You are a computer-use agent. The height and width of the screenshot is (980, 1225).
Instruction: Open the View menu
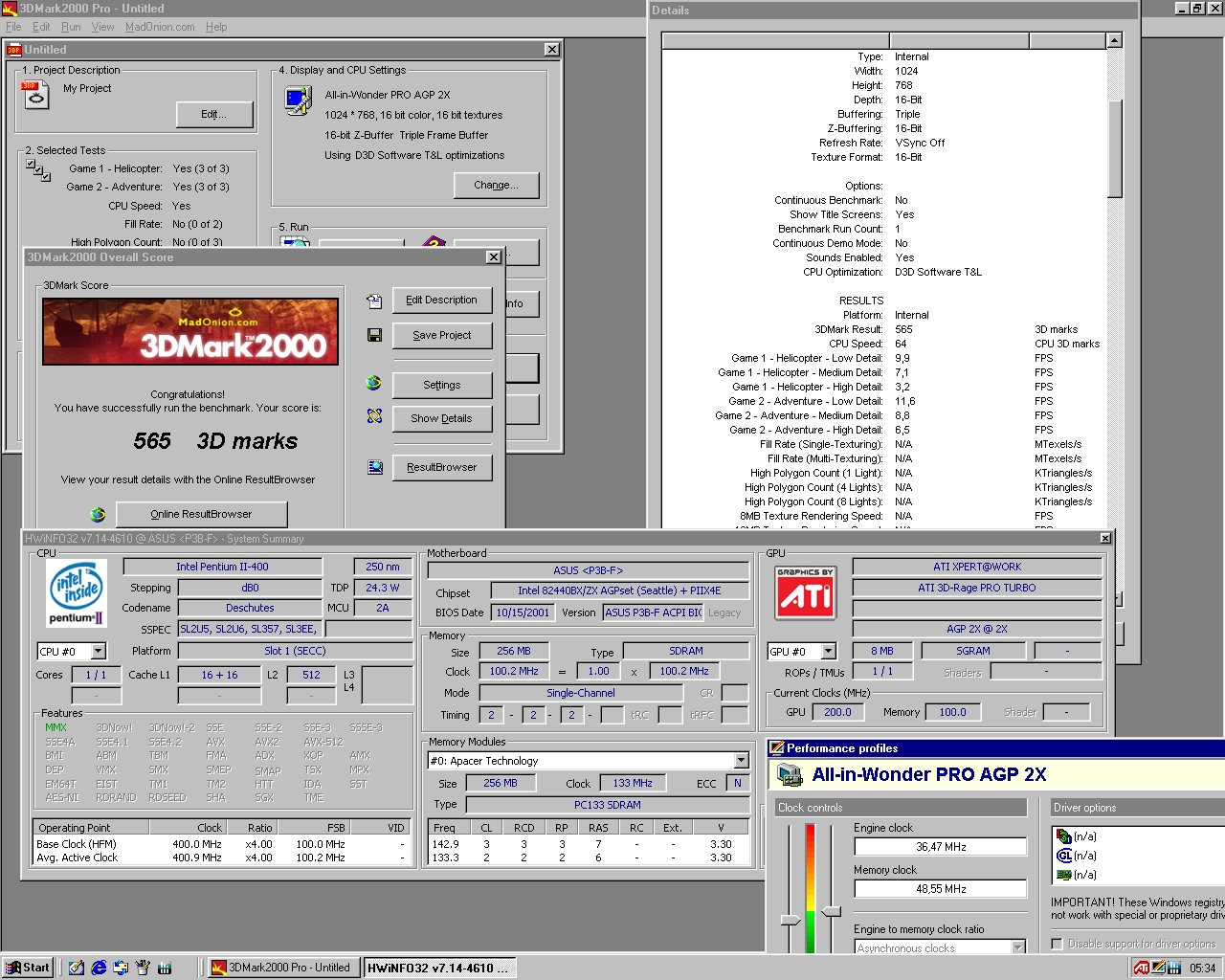point(102,27)
